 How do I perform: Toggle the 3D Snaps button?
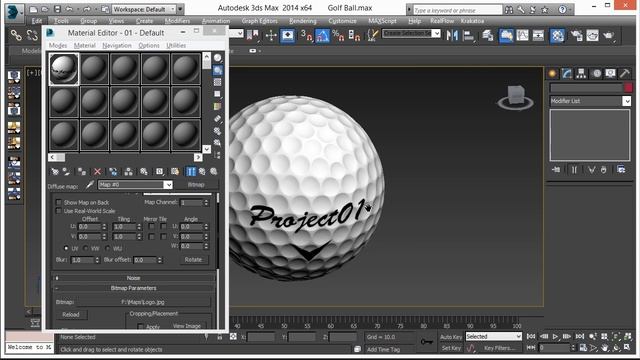[306, 36]
